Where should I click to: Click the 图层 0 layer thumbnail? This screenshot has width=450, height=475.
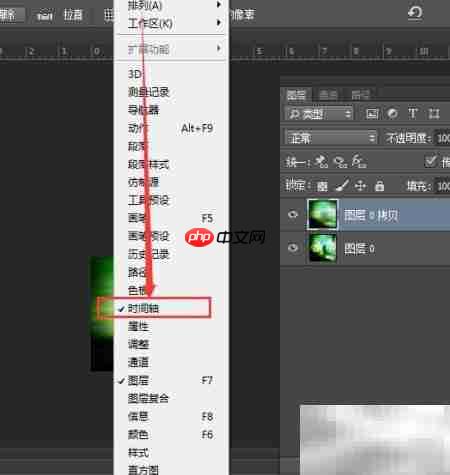point(322,248)
